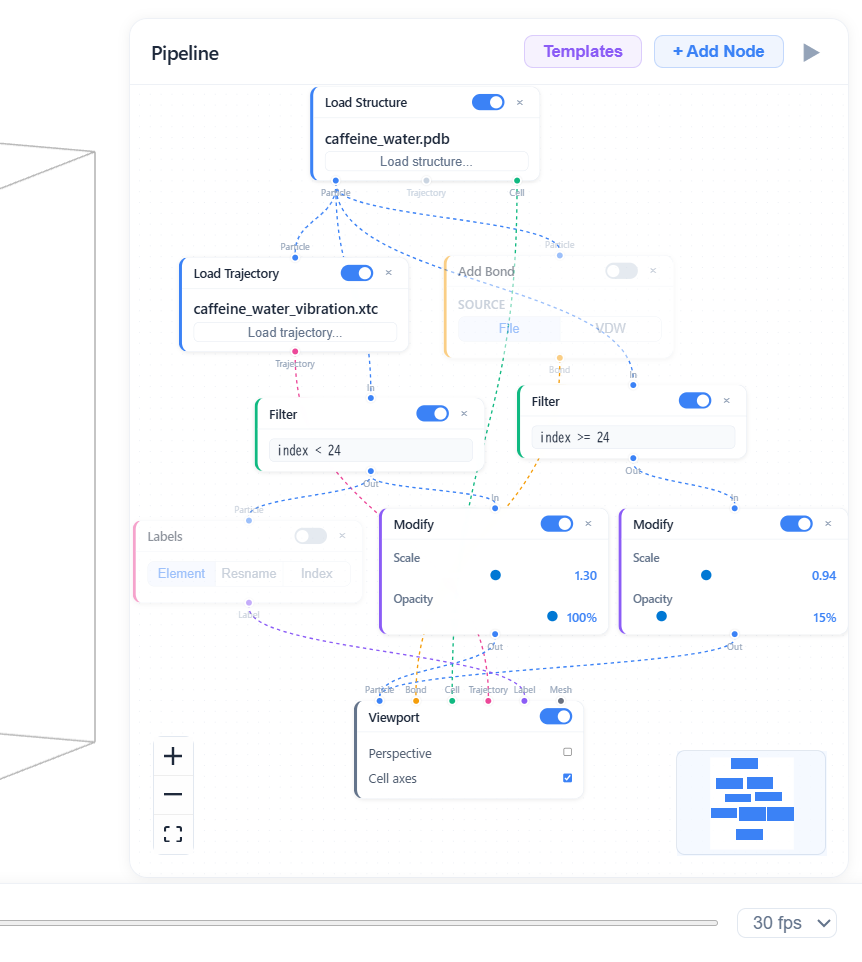This screenshot has width=862, height=962.
Task: Select the fit-to-view icon below zoom controls
Action: coord(173,833)
